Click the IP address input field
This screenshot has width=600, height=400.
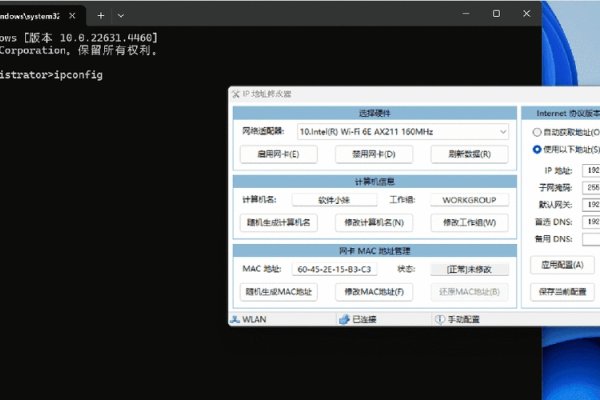pyautogui.click(x=591, y=170)
